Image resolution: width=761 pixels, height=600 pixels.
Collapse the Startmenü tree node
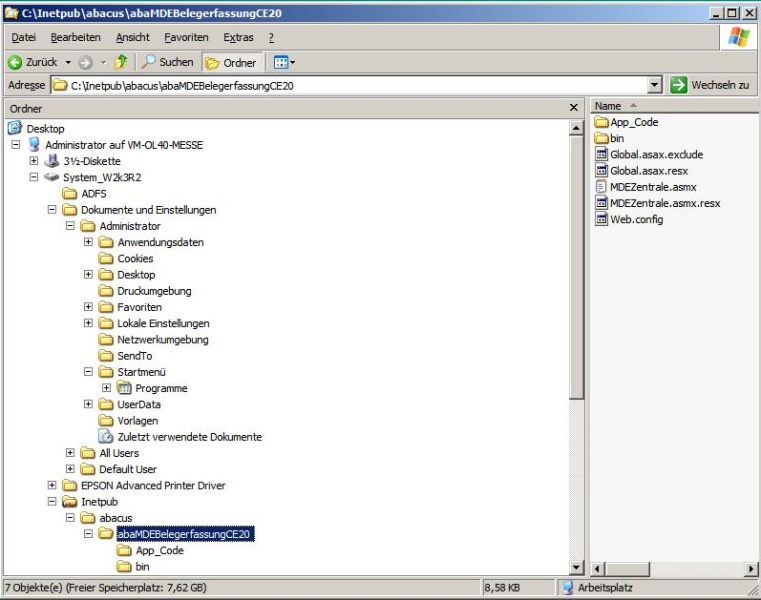click(89, 372)
